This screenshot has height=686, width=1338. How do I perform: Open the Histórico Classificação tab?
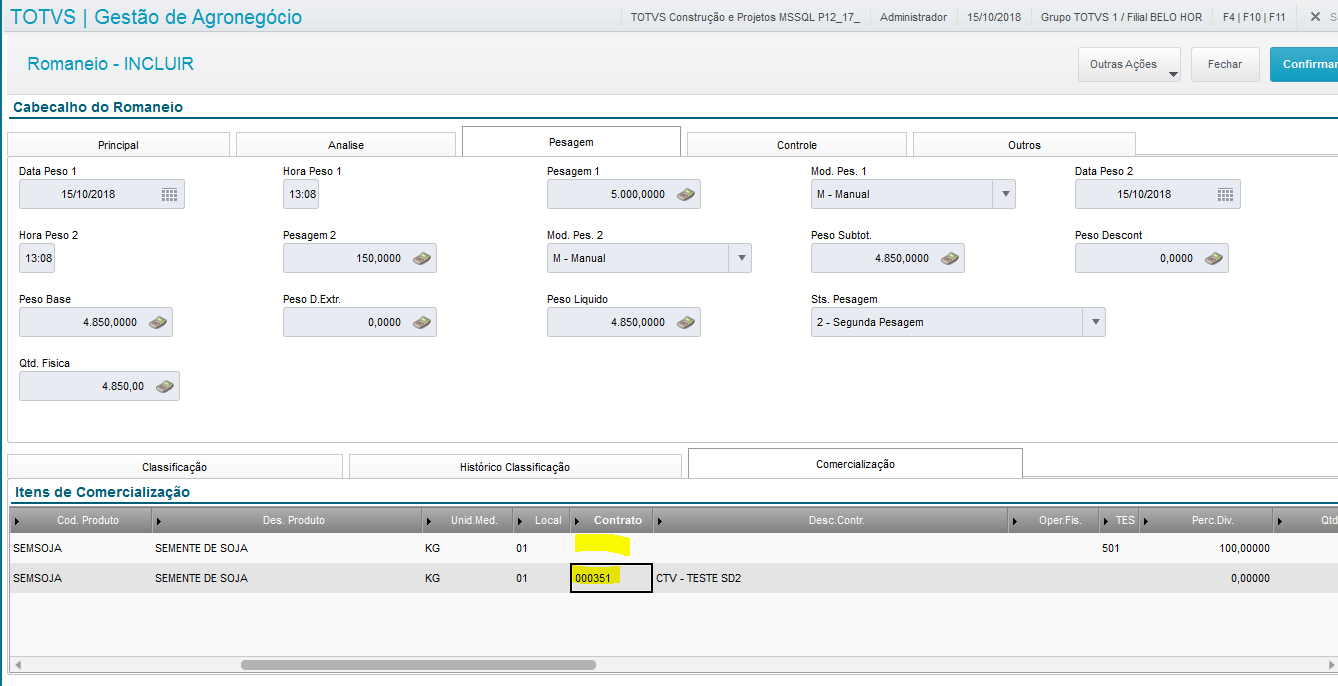pyautogui.click(x=515, y=467)
